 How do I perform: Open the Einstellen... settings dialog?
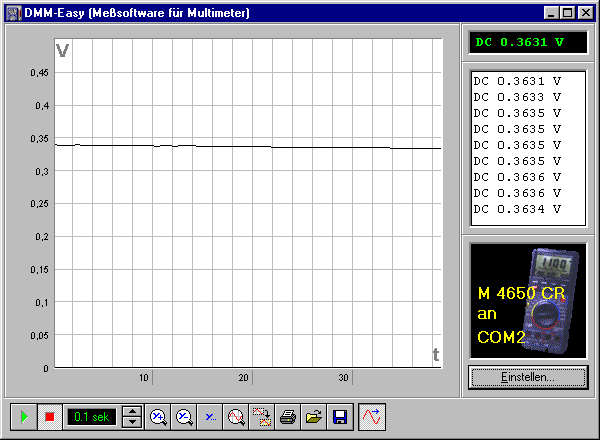click(x=529, y=377)
